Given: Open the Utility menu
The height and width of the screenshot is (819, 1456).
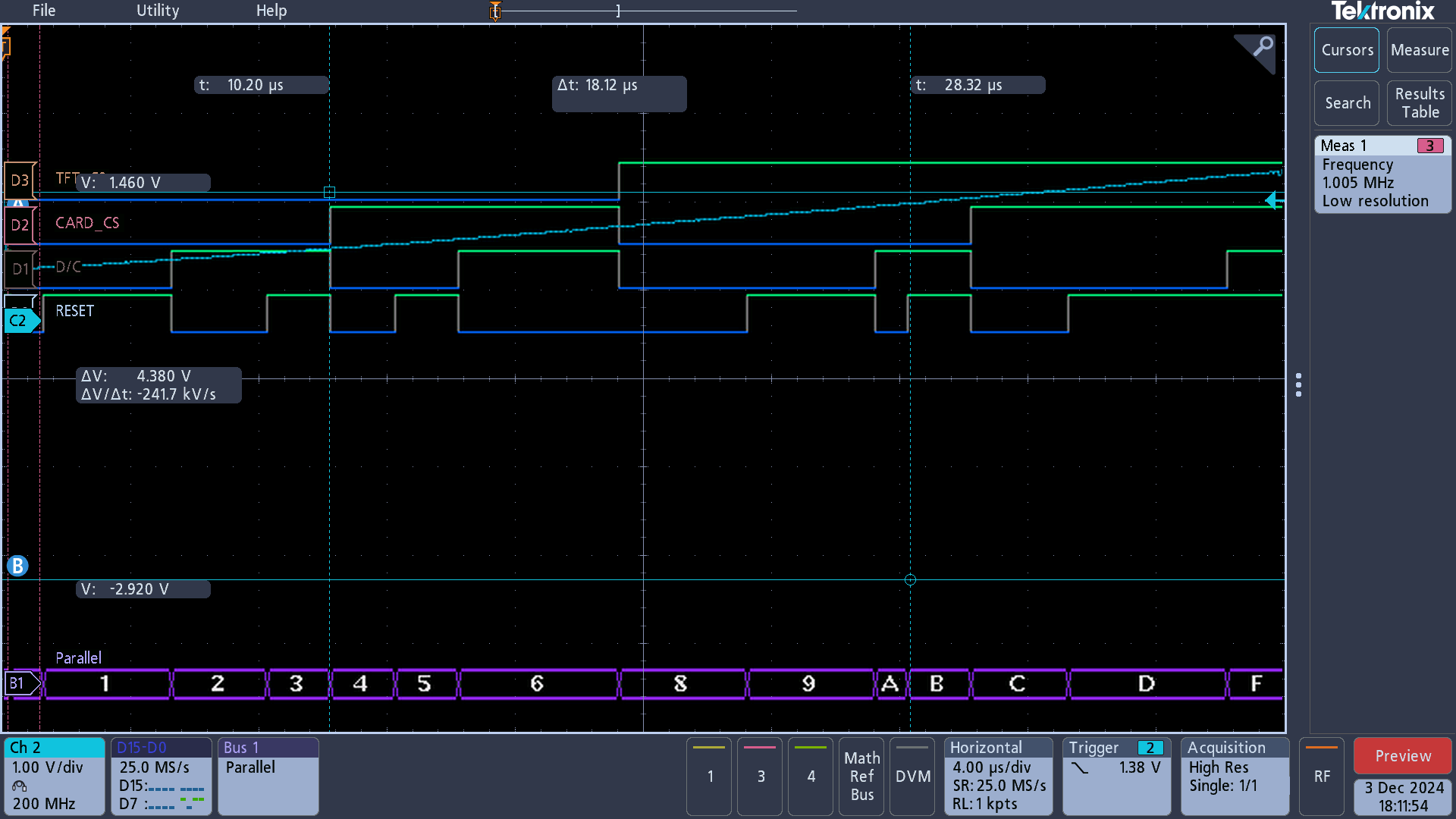Looking at the screenshot, I should 158,11.
